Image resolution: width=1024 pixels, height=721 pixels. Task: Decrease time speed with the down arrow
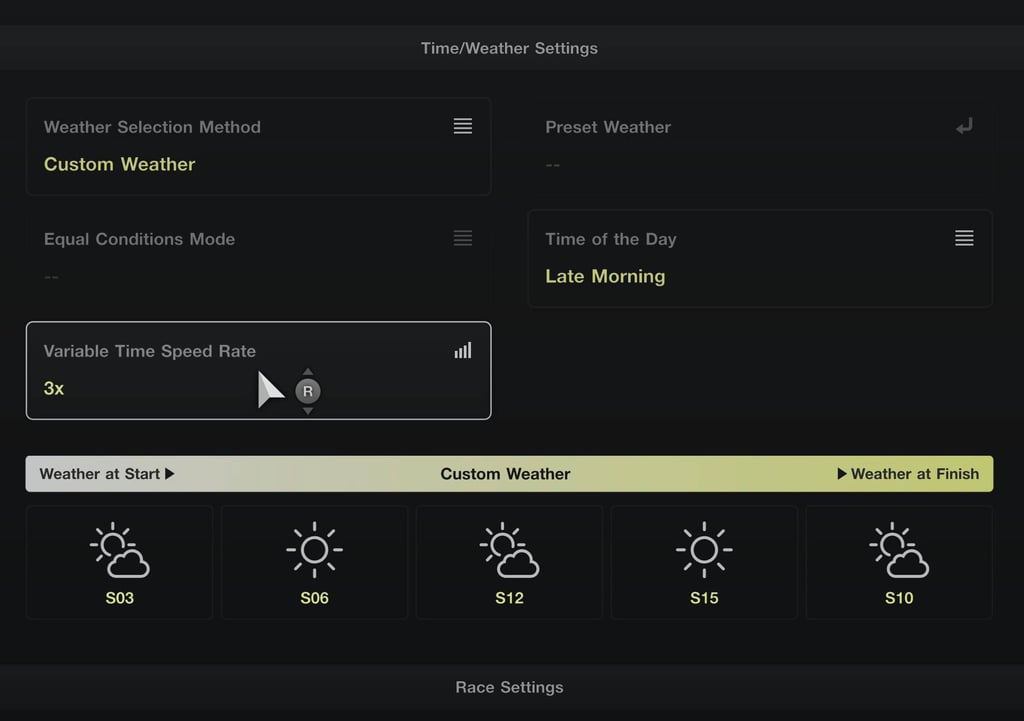[x=308, y=411]
